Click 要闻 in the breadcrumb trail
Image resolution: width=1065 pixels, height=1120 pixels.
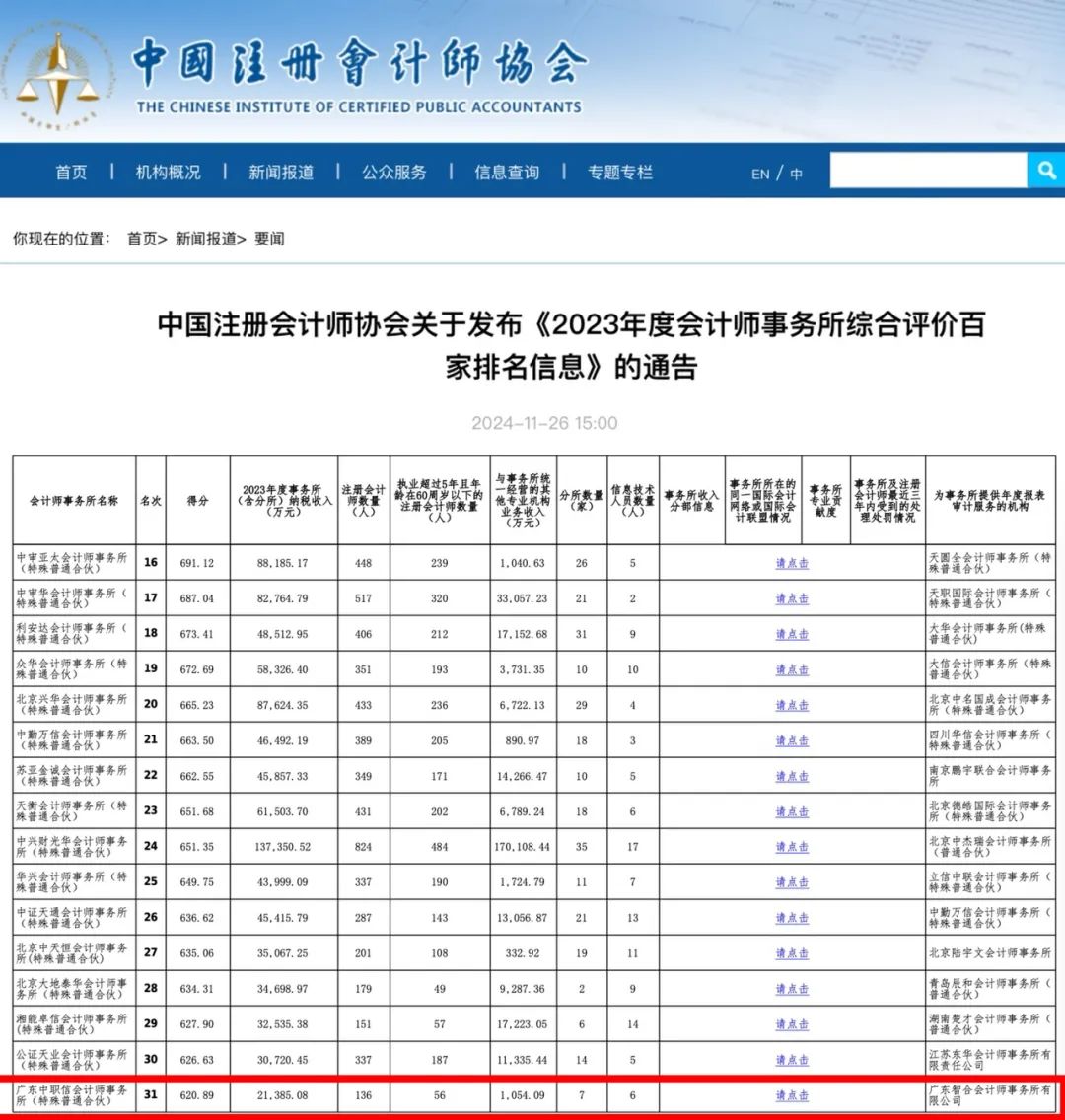pyautogui.click(x=269, y=239)
